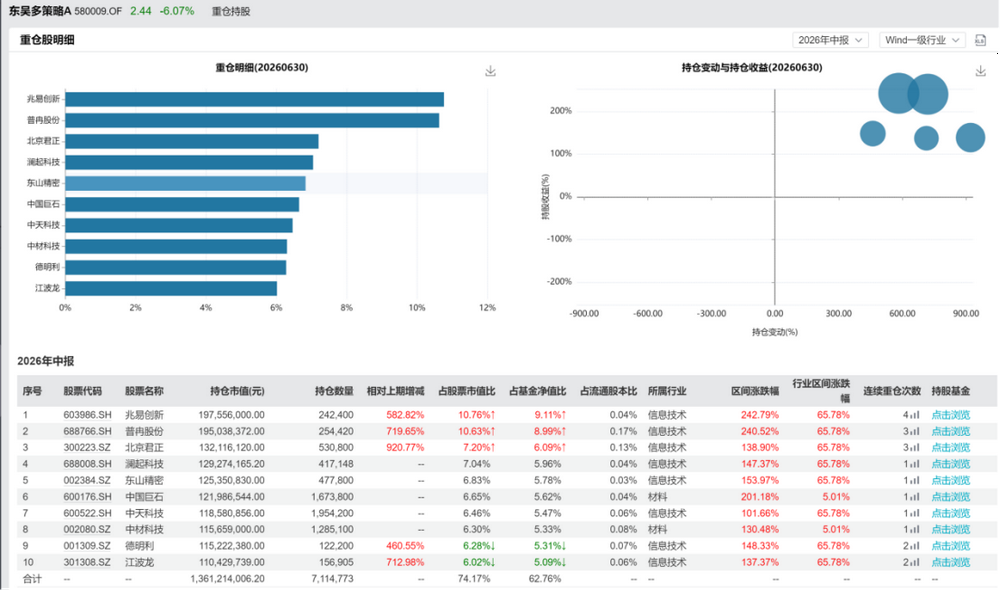The height and width of the screenshot is (591, 1000).
Task: Select the 兆易创新 bar in chart
Action: [x=254, y=99]
